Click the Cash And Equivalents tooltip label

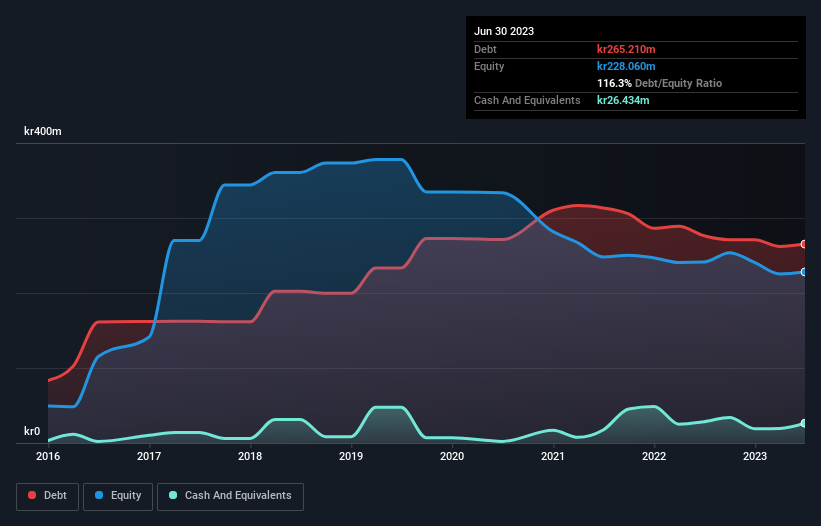click(527, 100)
